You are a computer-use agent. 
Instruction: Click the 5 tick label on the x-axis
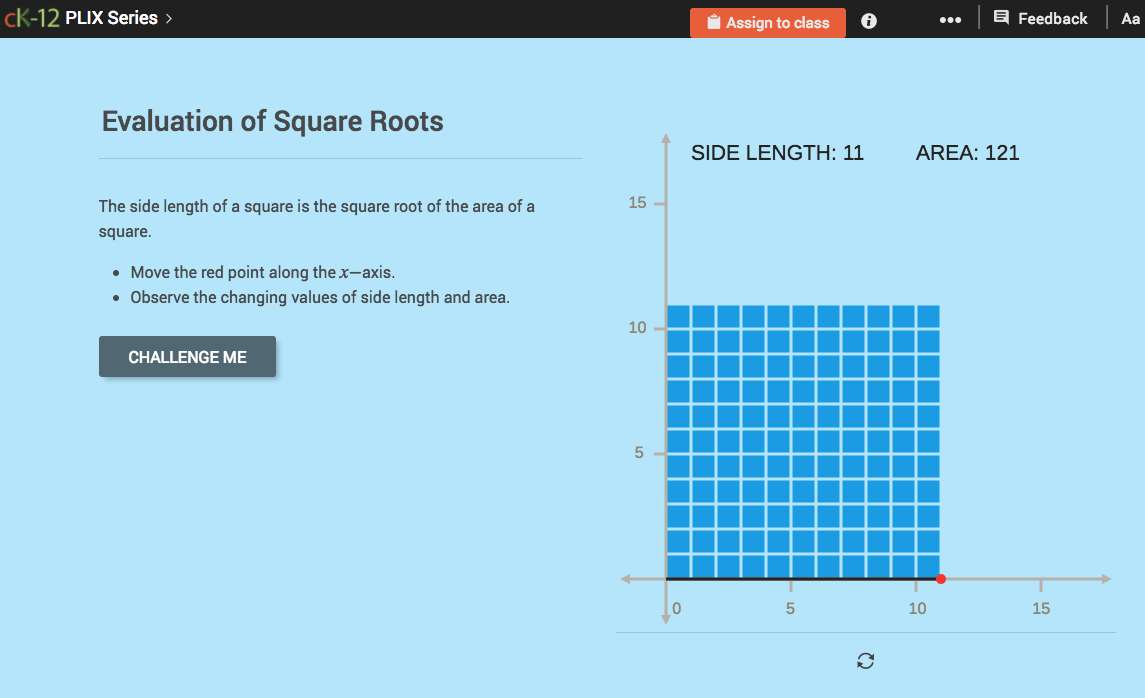point(789,607)
